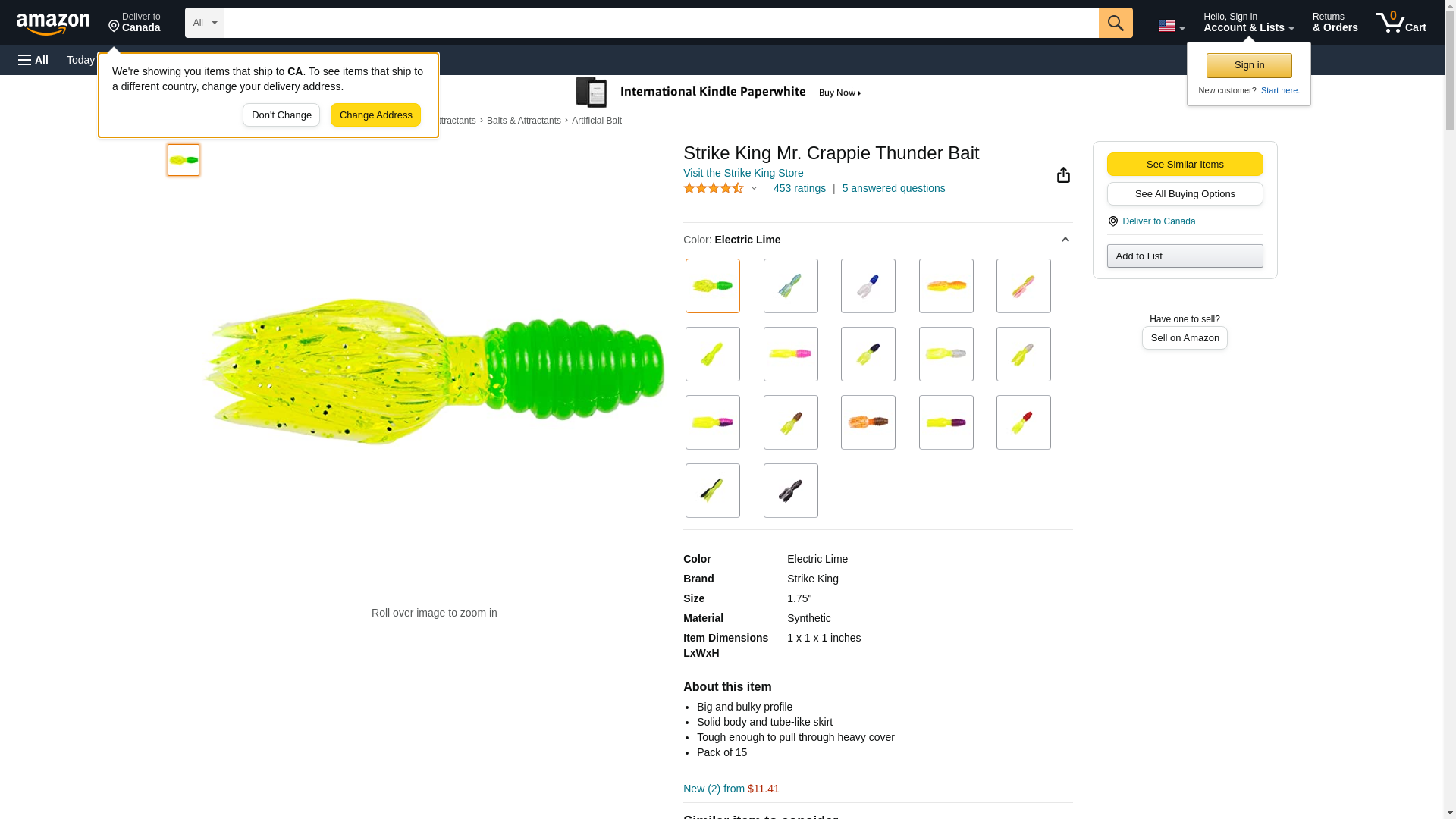
Task: Click the Artificial Bait breadcrumb
Action: pyautogui.click(x=596, y=121)
